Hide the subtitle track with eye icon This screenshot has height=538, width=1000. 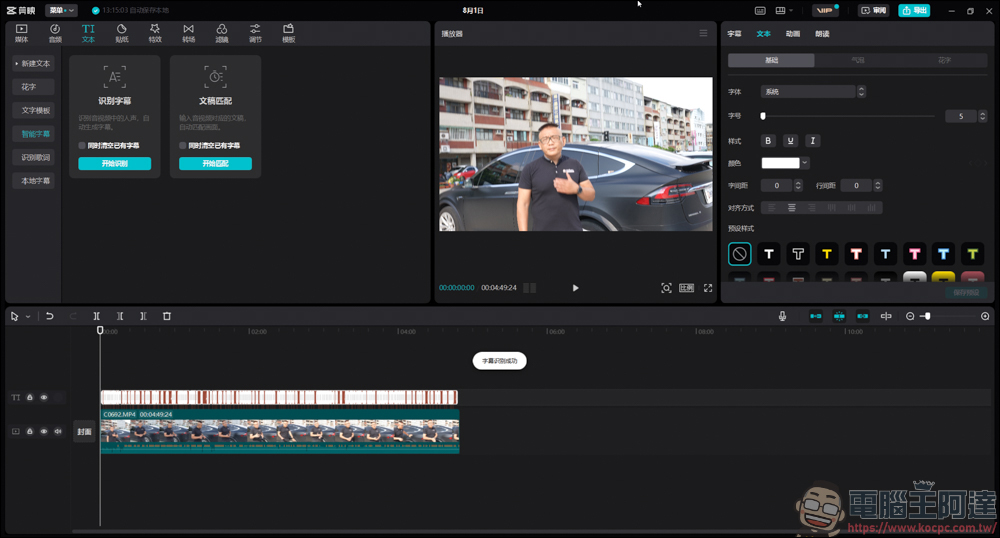point(44,398)
